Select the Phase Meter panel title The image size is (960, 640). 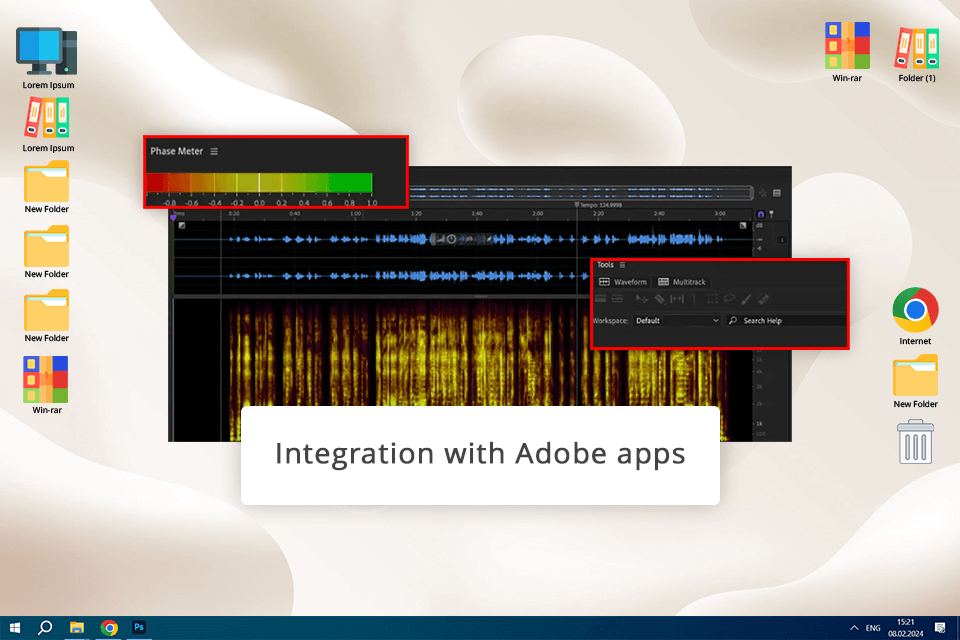[176, 151]
